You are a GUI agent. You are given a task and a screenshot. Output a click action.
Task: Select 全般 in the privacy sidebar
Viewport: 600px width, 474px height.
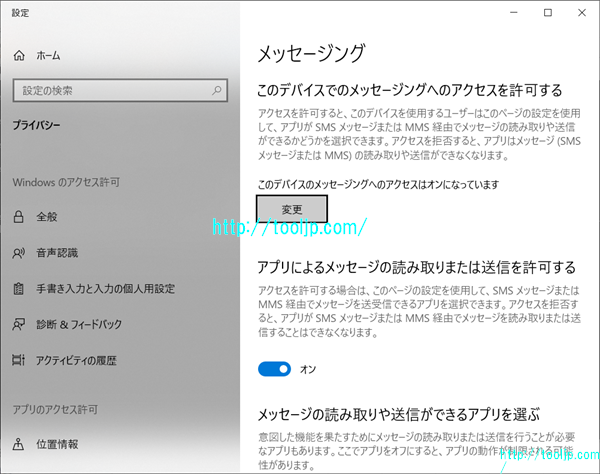click(x=47, y=217)
